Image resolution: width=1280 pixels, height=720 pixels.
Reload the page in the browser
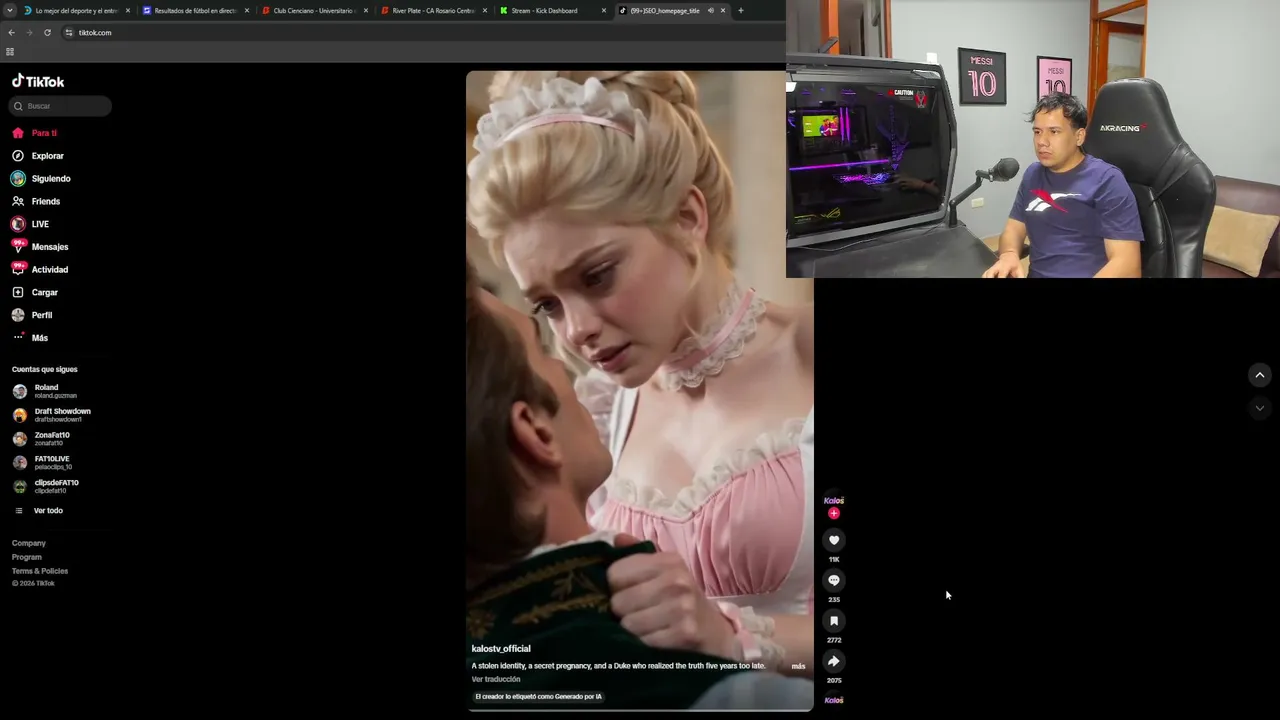coord(47,33)
